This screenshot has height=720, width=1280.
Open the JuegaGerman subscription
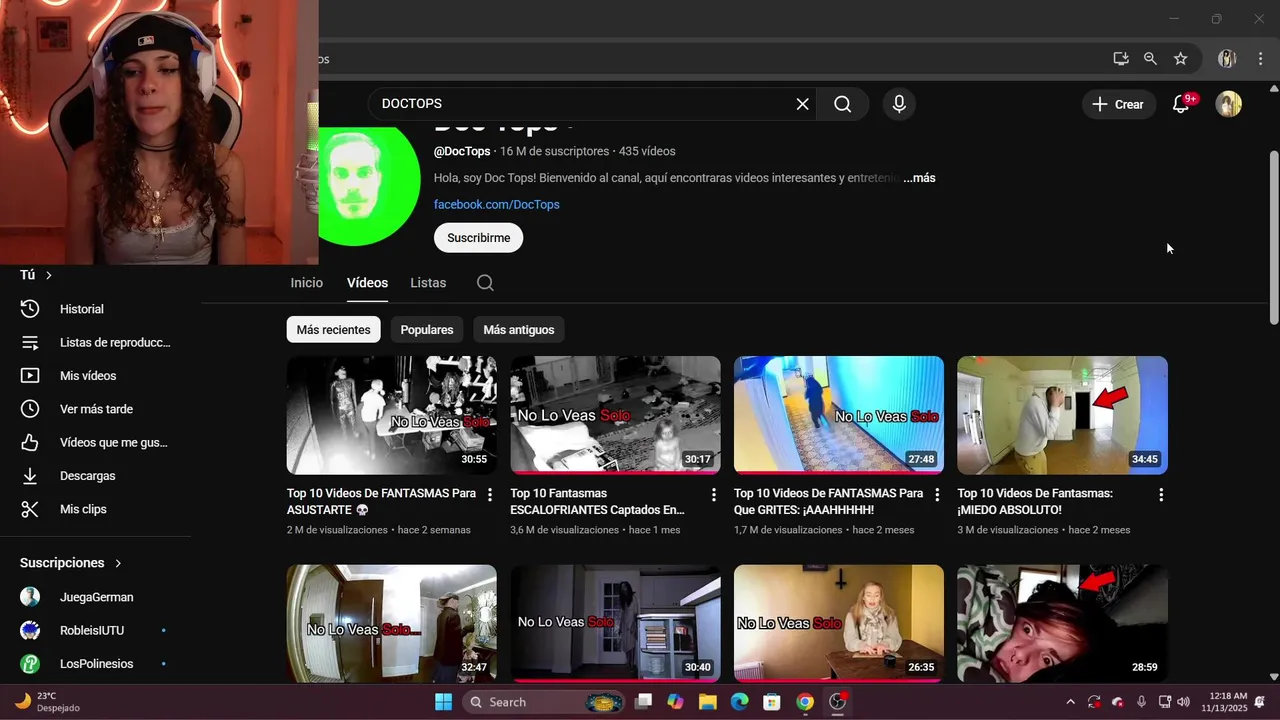[95, 597]
